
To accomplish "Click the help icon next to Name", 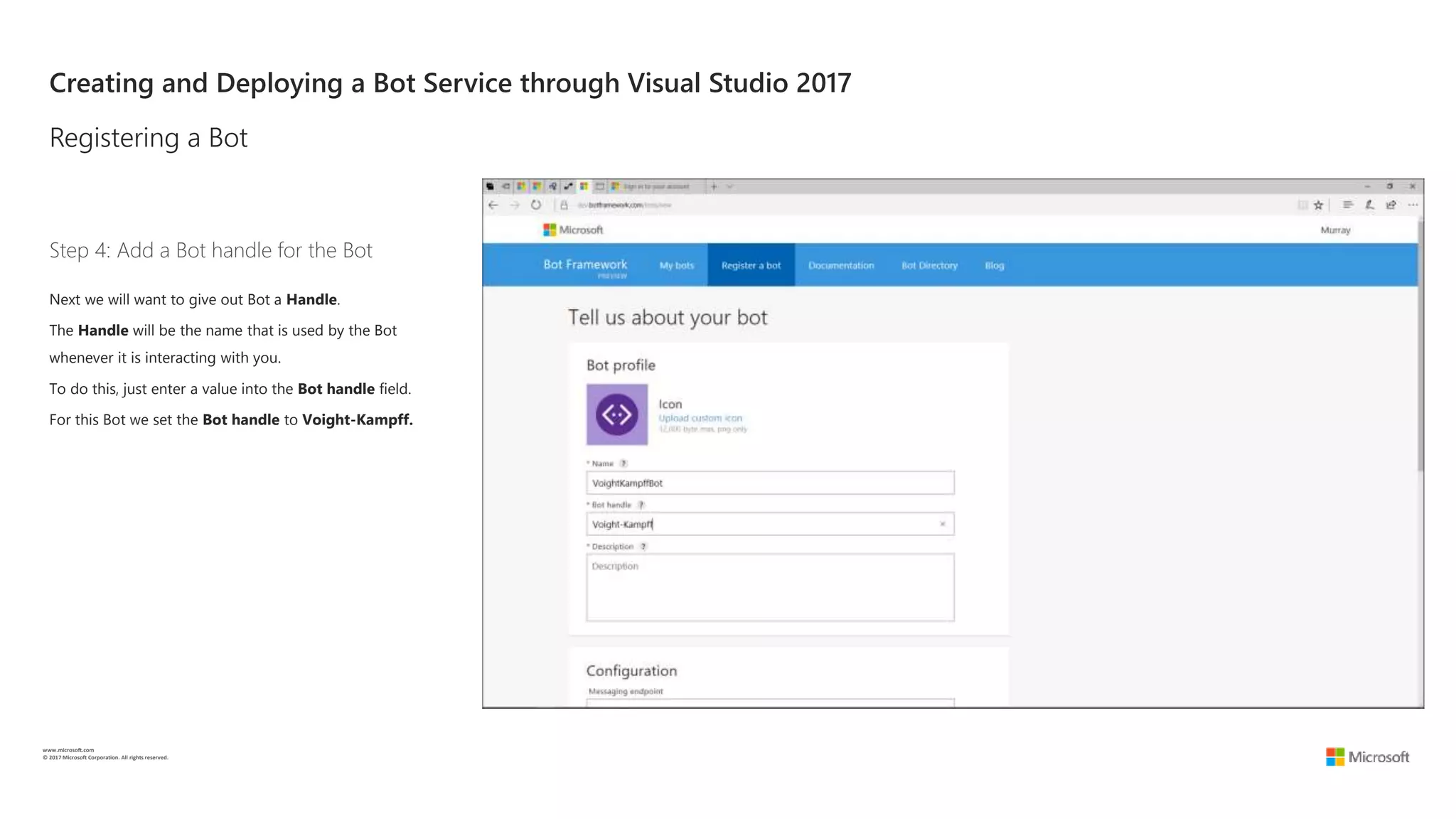I will coord(623,464).
